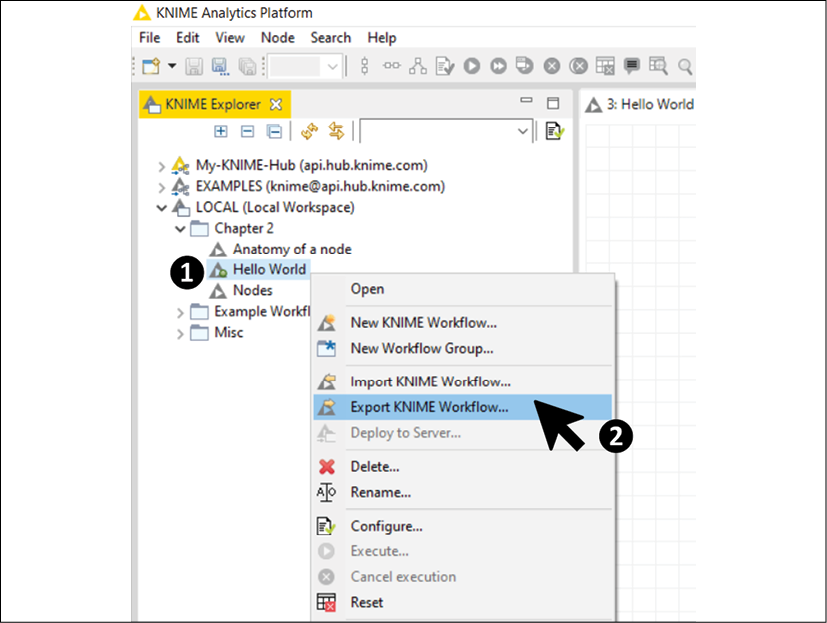
Task: Click the Execute selected node icon
Action: click(472, 66)
